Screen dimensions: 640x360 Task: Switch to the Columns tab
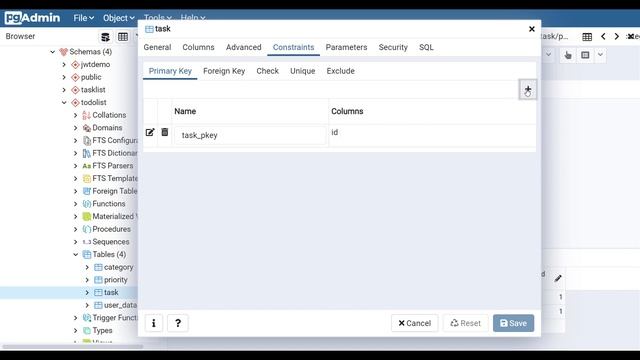(x=198, y=47)
